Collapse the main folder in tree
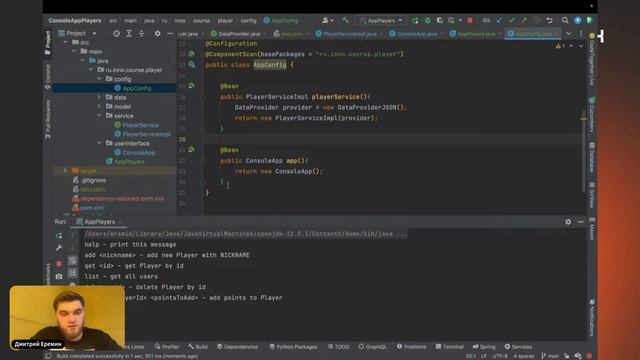640x360 pixels. click(75, 51)
